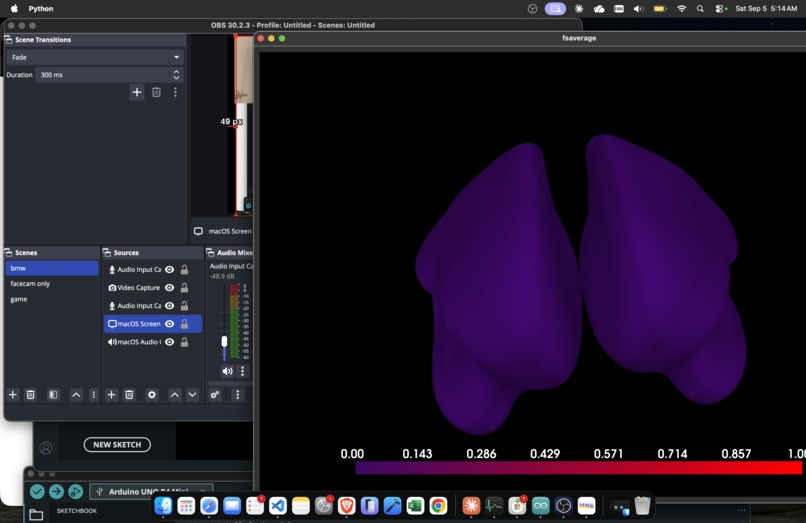Mute the Audio Input Capture mixer channel

click(227, 371)
